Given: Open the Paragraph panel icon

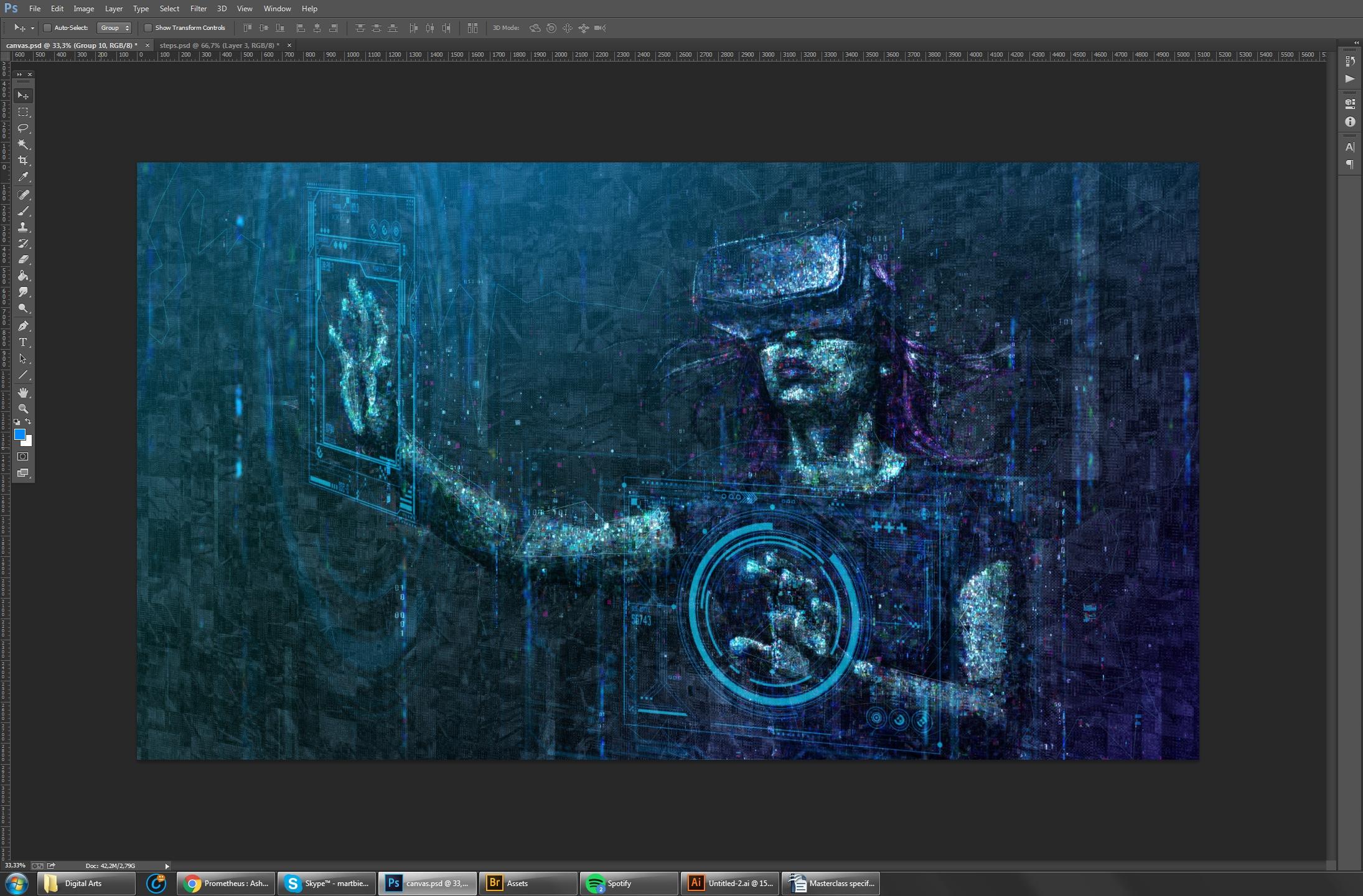Looking at the screenshot, I should point(1349,164).
